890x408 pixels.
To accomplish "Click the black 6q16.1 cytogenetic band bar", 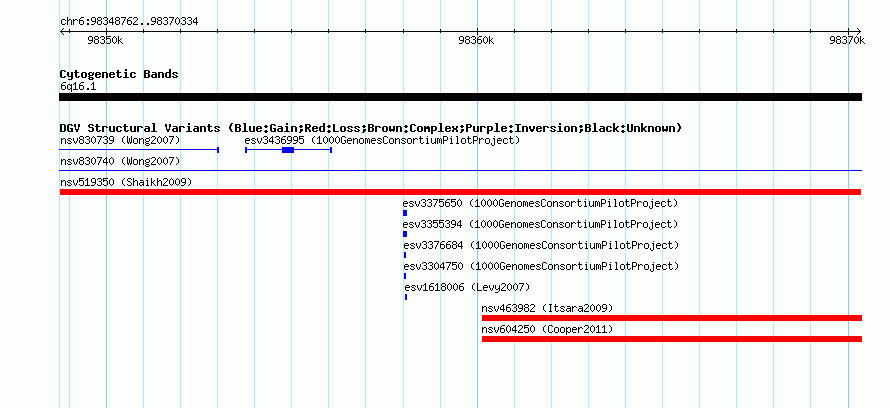I will [460, 97].
